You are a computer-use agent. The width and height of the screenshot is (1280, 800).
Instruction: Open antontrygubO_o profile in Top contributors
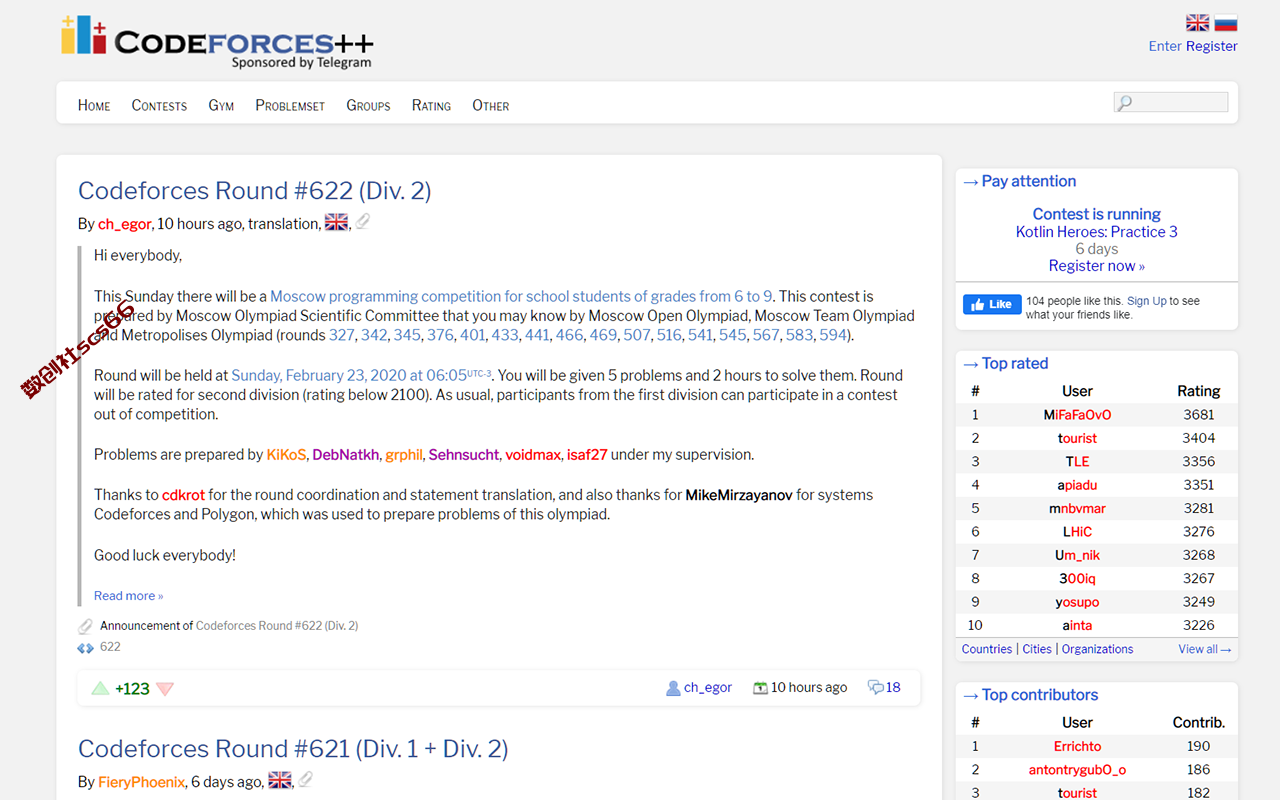point(1077,770)
